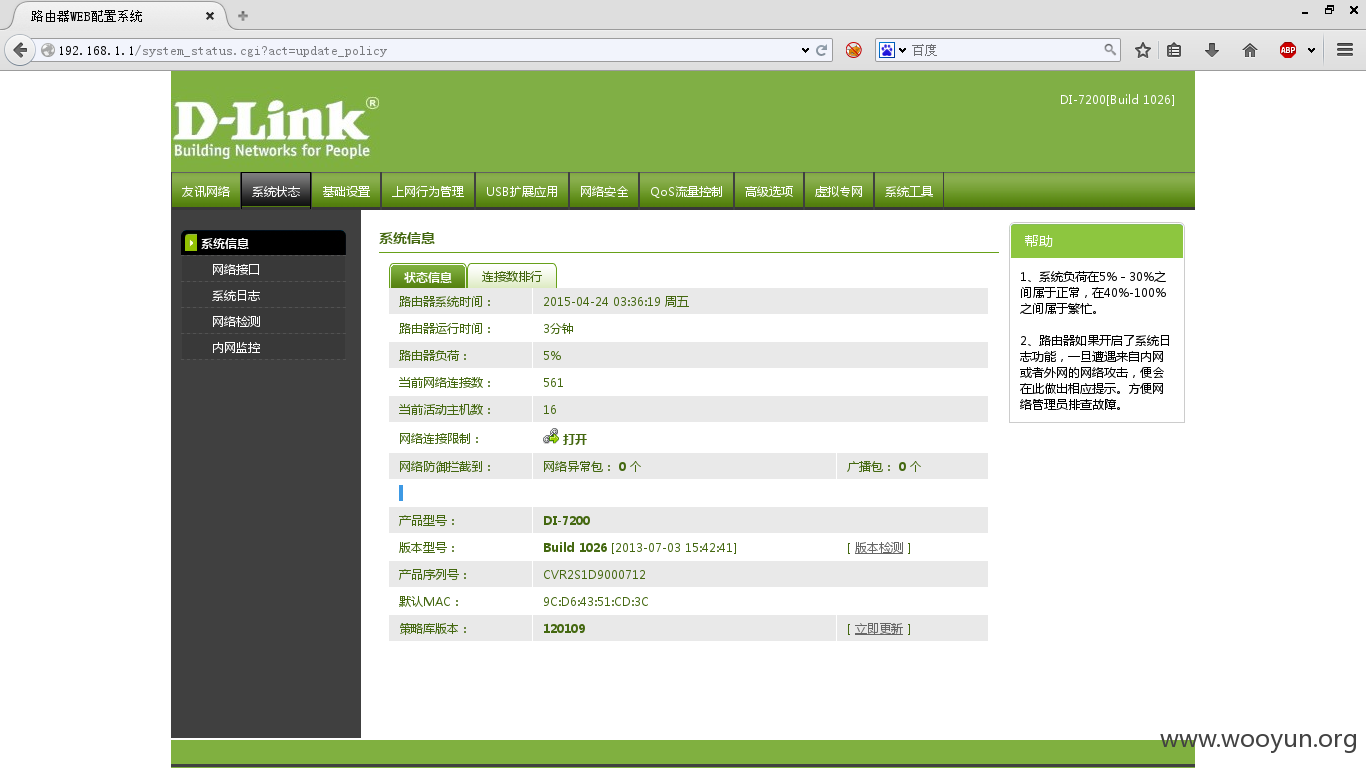Close the 路由器WEB配置系统 tab
This screenshot has height=768, width=1366.
click(210, 16)
